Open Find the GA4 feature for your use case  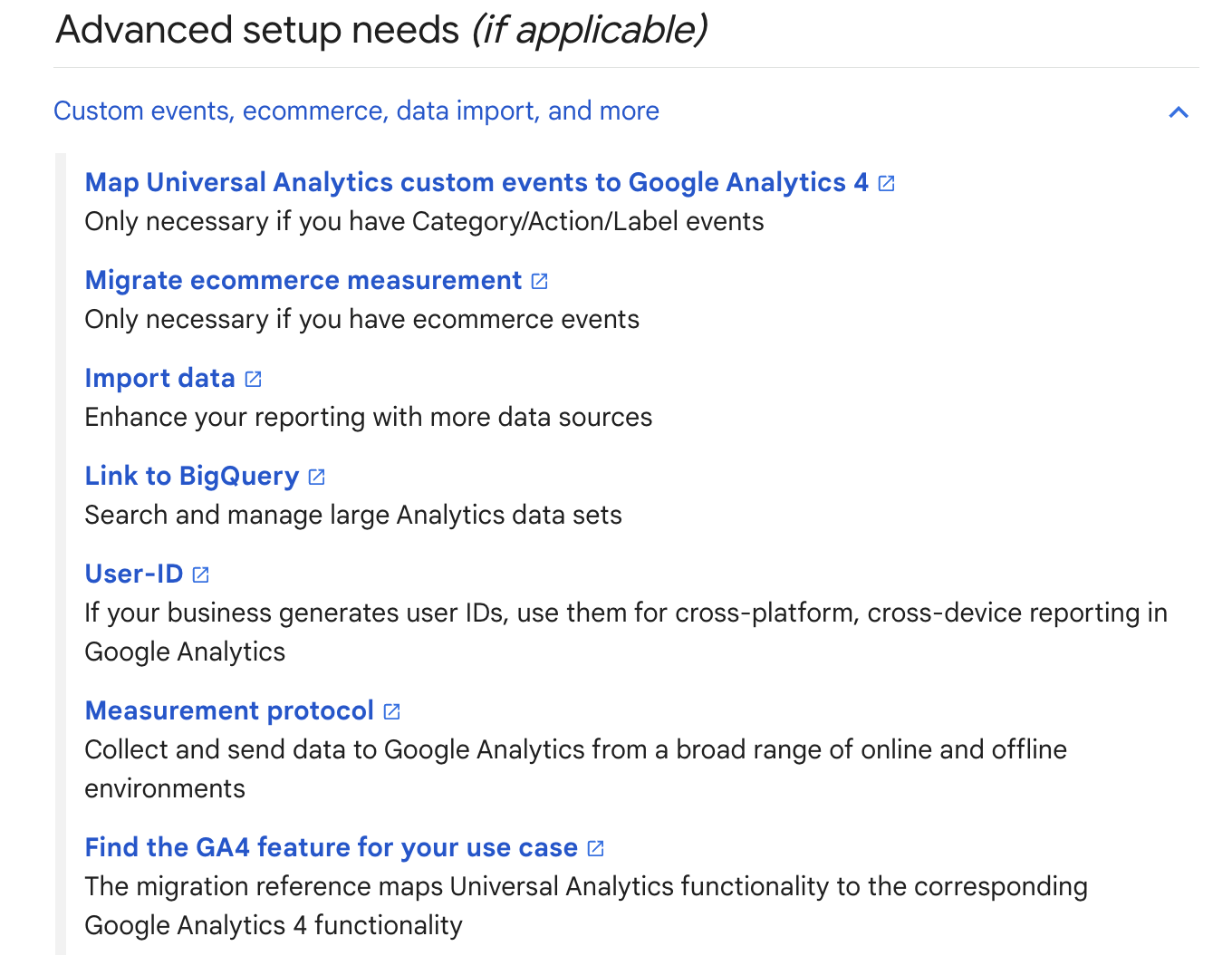(x=332, y=847)
